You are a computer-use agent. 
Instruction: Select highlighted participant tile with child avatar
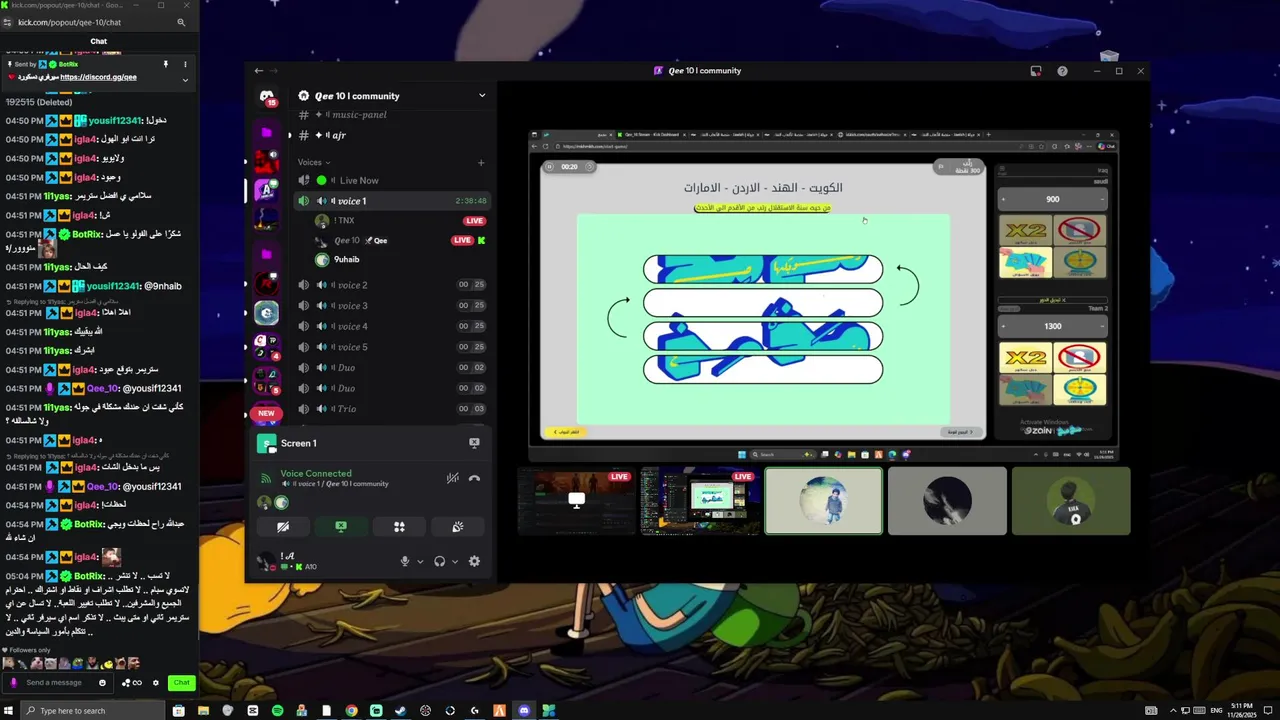click(824, 501)
